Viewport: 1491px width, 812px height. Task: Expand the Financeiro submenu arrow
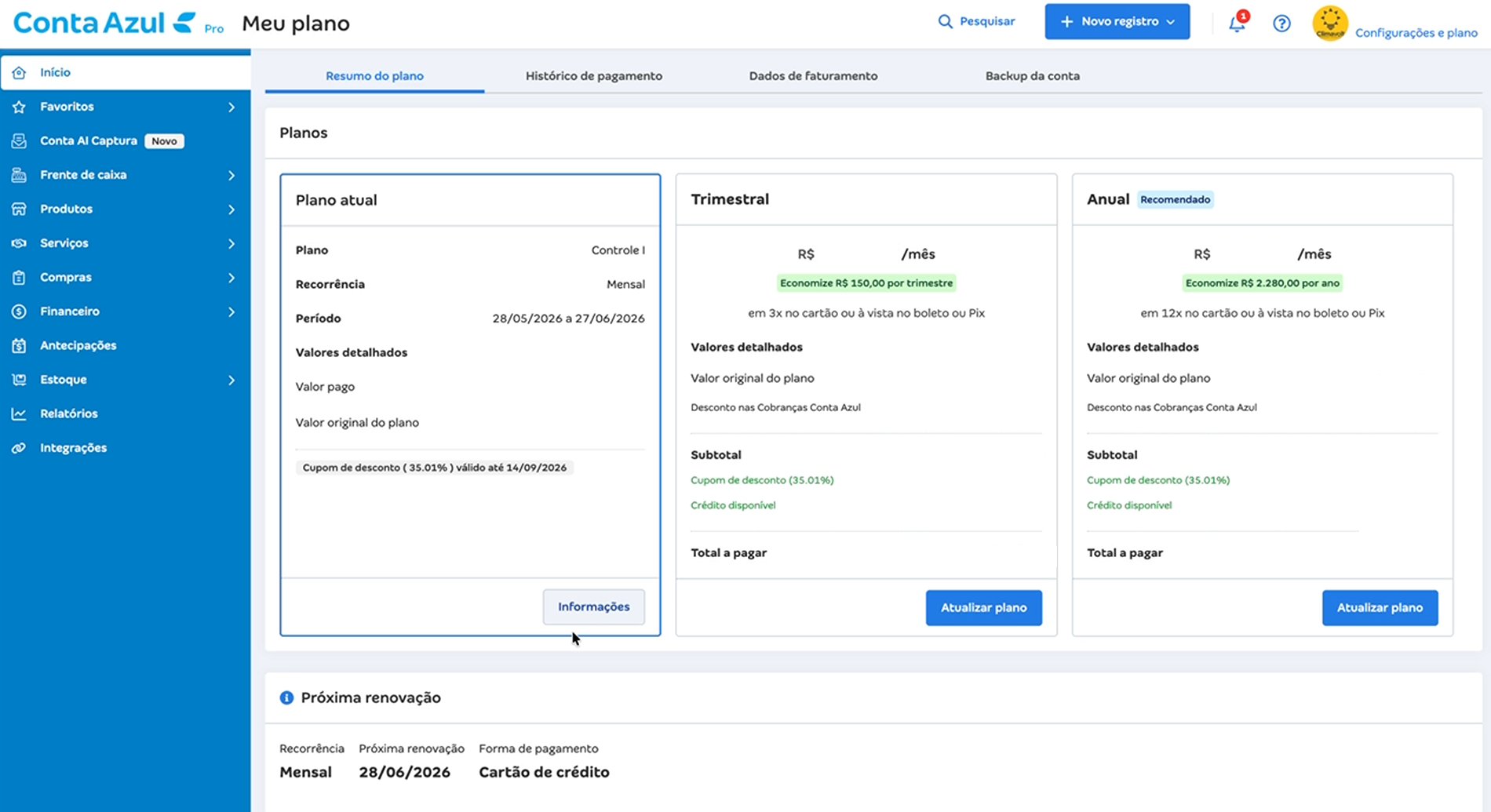[231, 311]
